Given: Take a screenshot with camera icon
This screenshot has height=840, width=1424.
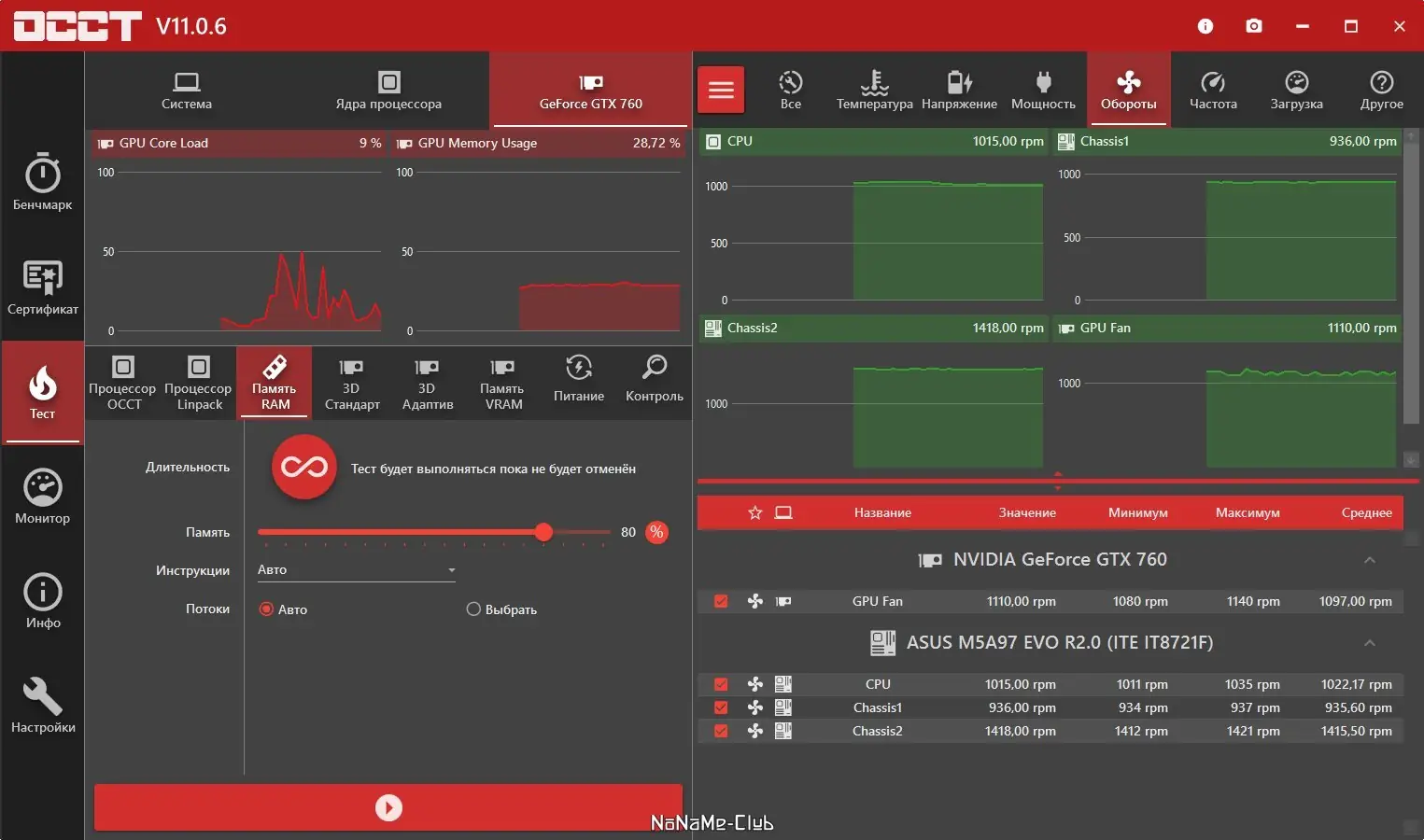Looking at the screenshot, I should tap(1254, 26).
